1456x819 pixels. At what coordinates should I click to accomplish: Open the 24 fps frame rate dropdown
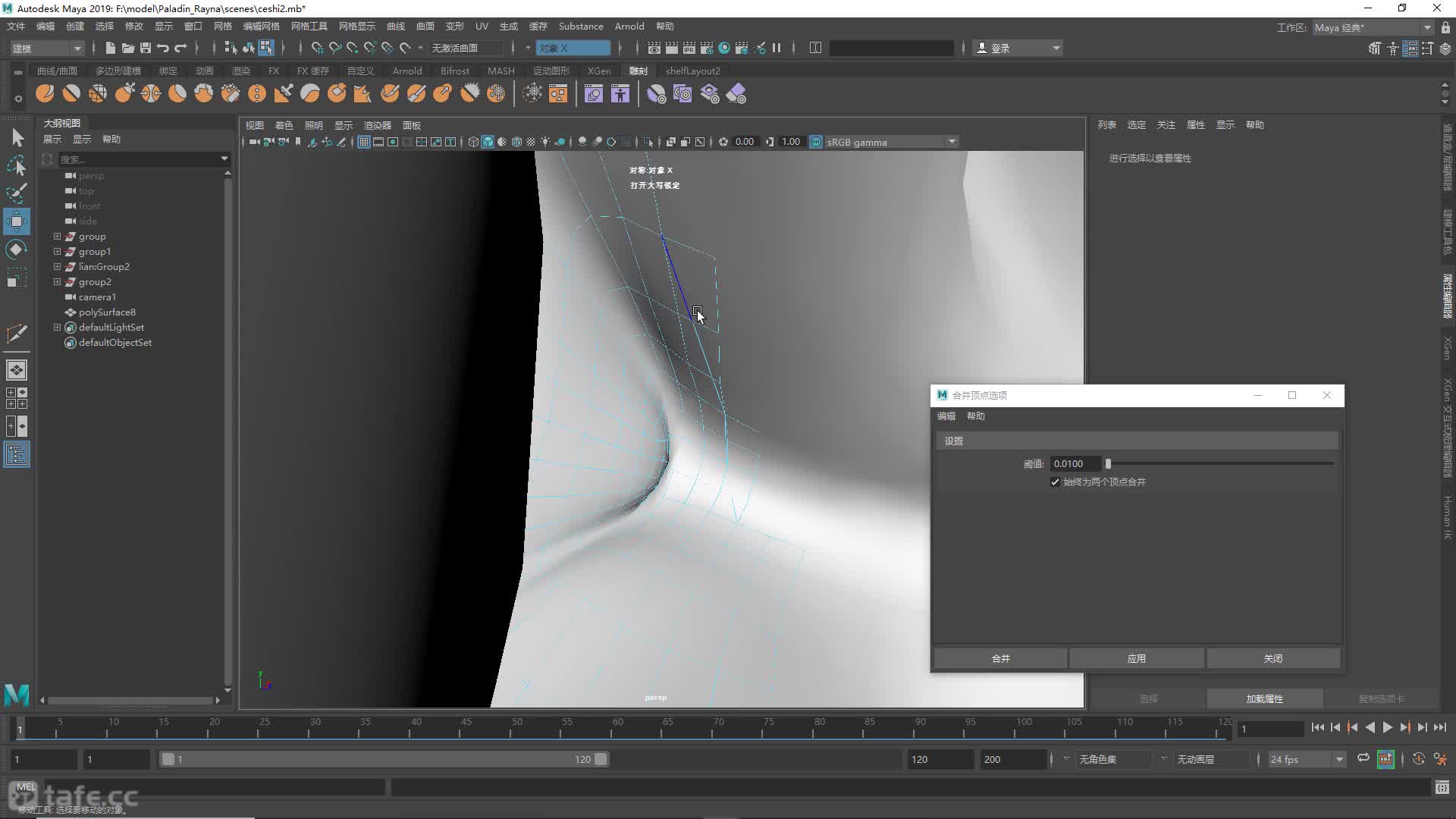pos(1307,759)
